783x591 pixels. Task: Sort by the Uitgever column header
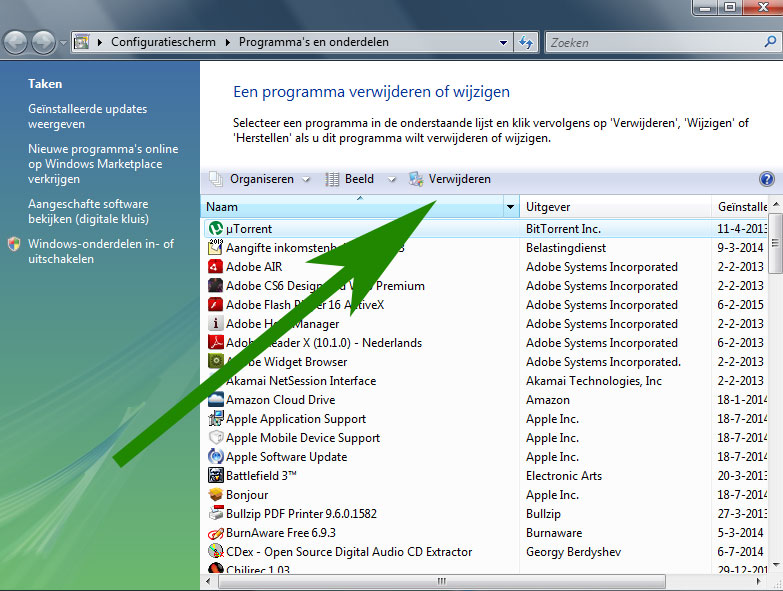(x=615, y=207)
